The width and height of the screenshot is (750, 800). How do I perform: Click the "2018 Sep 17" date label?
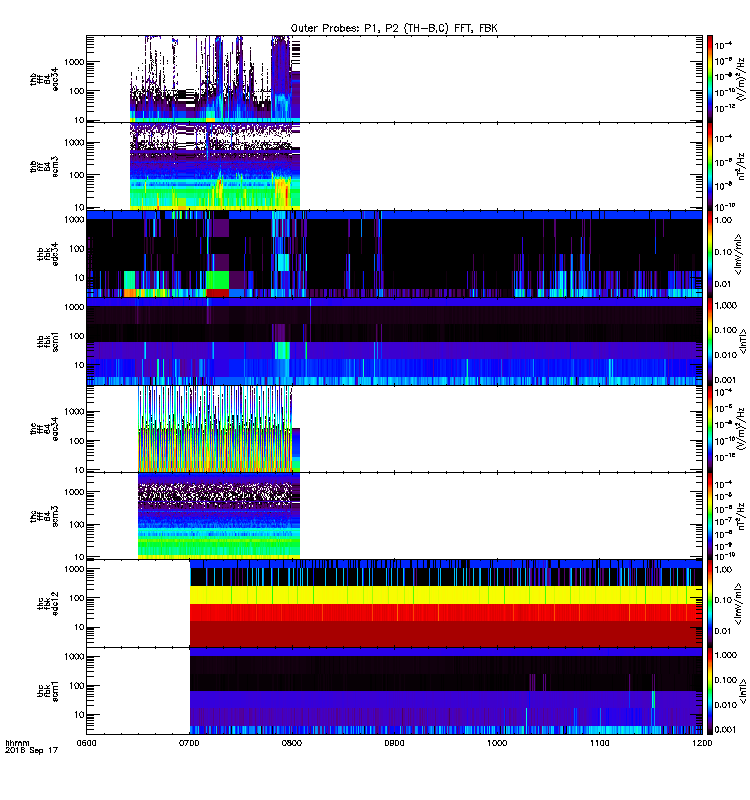tap(31, 751)
